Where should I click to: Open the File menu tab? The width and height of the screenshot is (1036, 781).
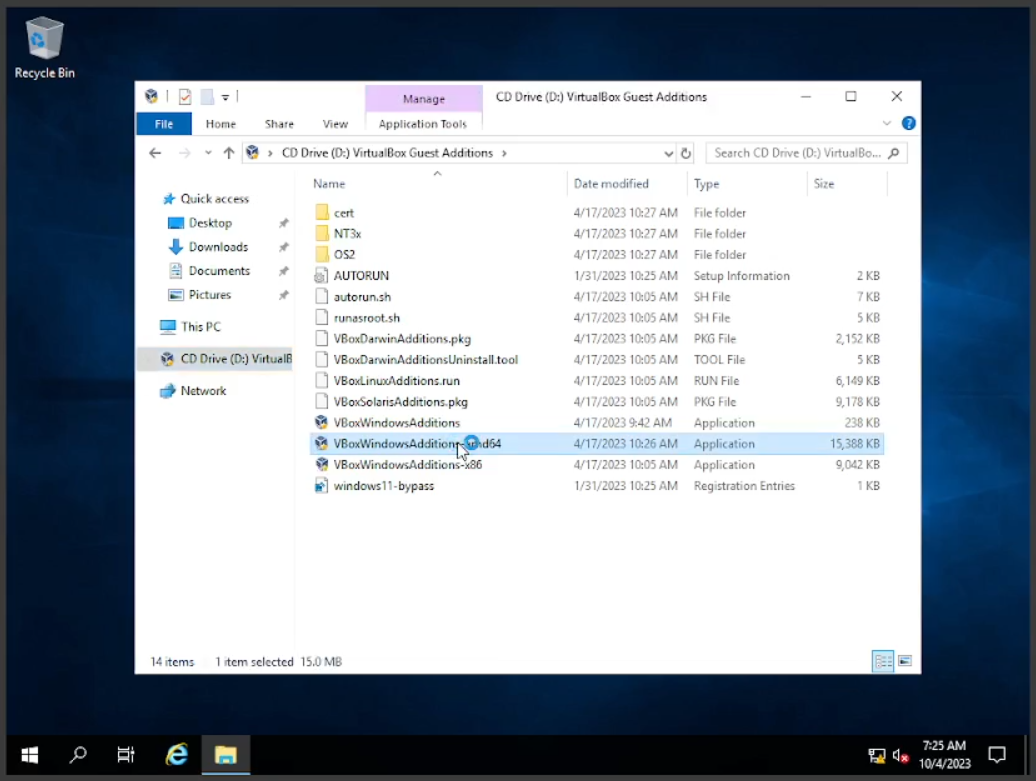click(164, 124)
